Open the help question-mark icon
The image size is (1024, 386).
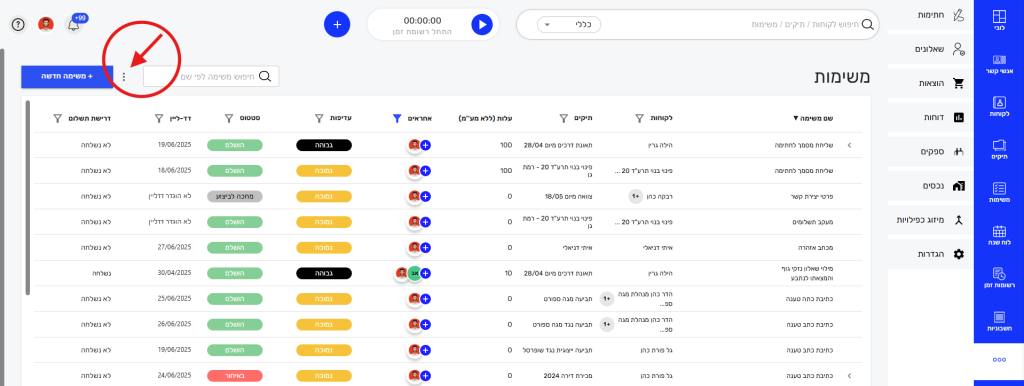[18, 25]
